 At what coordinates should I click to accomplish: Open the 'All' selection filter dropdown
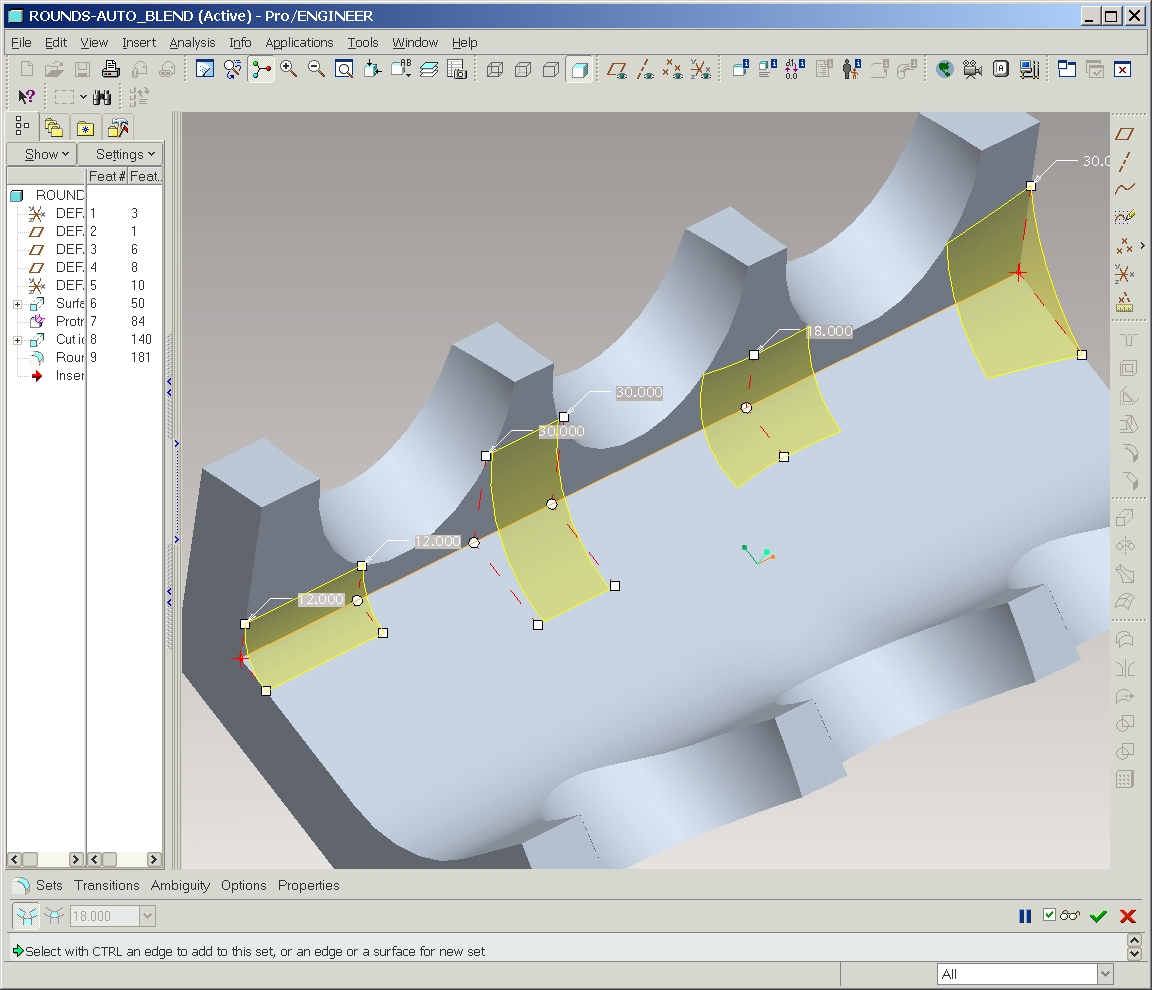coord(1104,974)
